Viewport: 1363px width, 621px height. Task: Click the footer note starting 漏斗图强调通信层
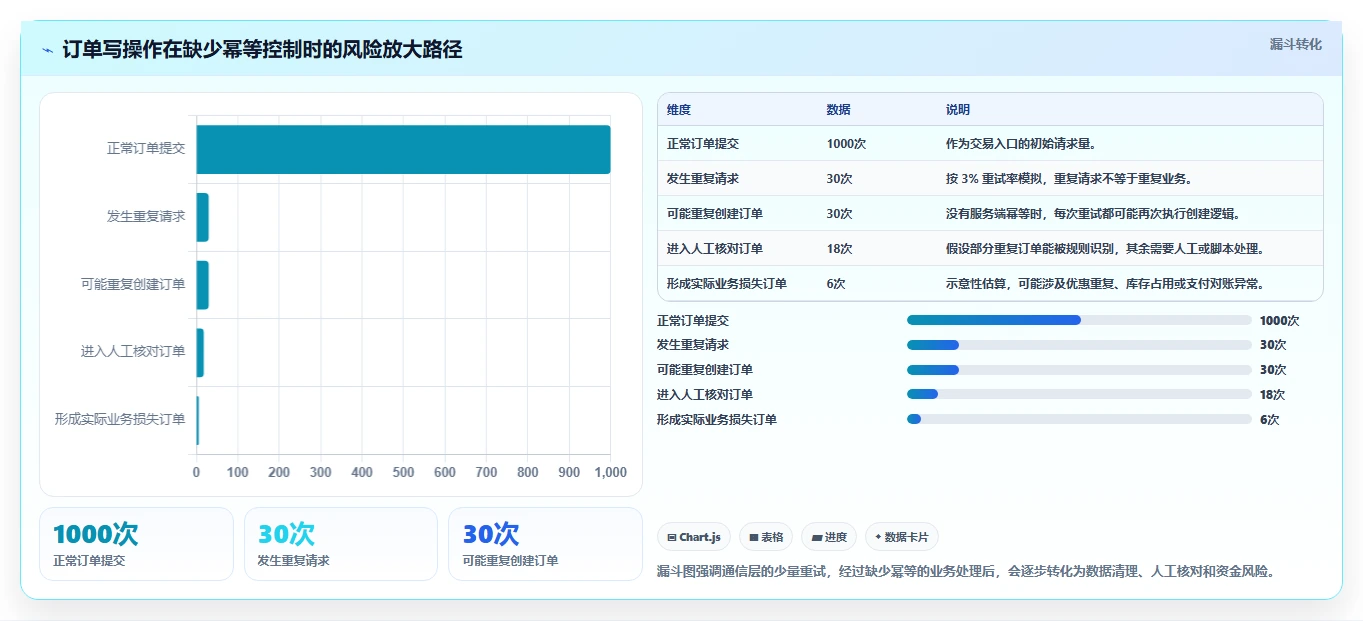tap(967, 572)
